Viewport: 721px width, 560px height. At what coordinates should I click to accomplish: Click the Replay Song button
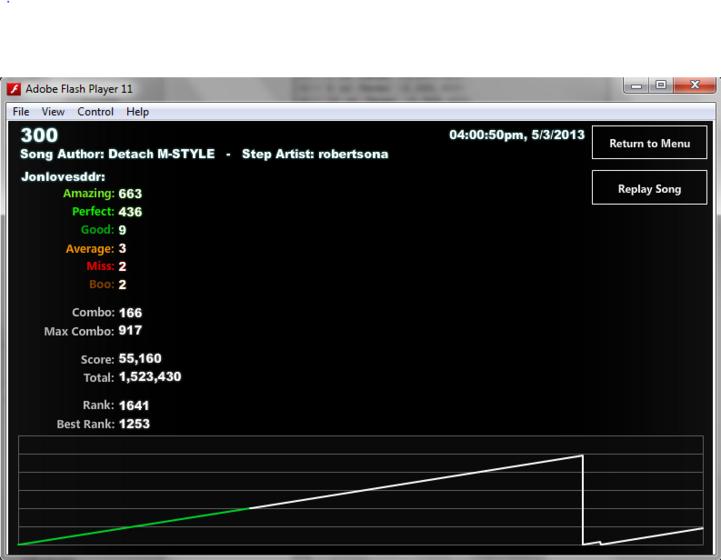click(649, 188)
